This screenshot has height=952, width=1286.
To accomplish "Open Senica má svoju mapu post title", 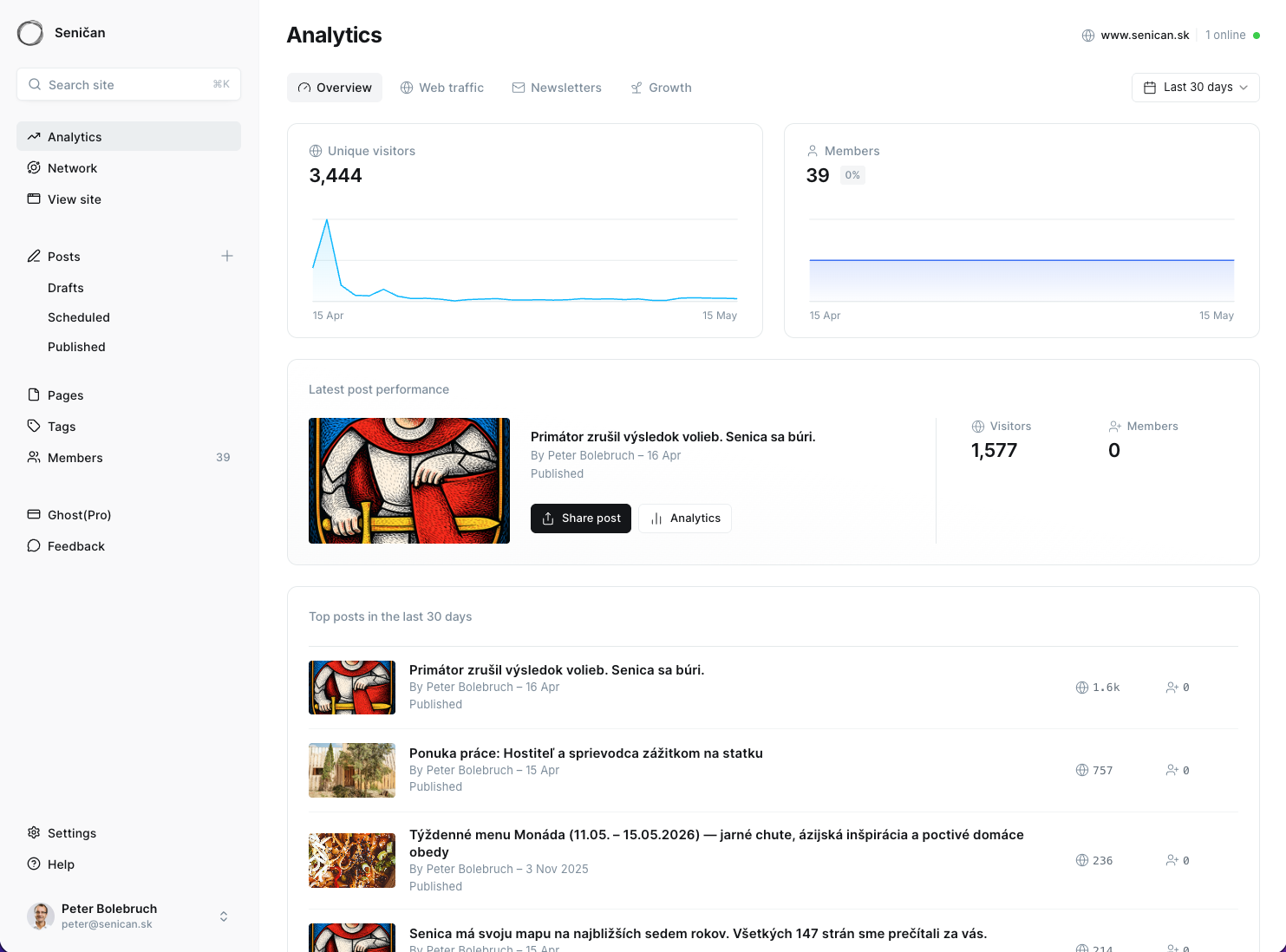I will pos(698,934).
